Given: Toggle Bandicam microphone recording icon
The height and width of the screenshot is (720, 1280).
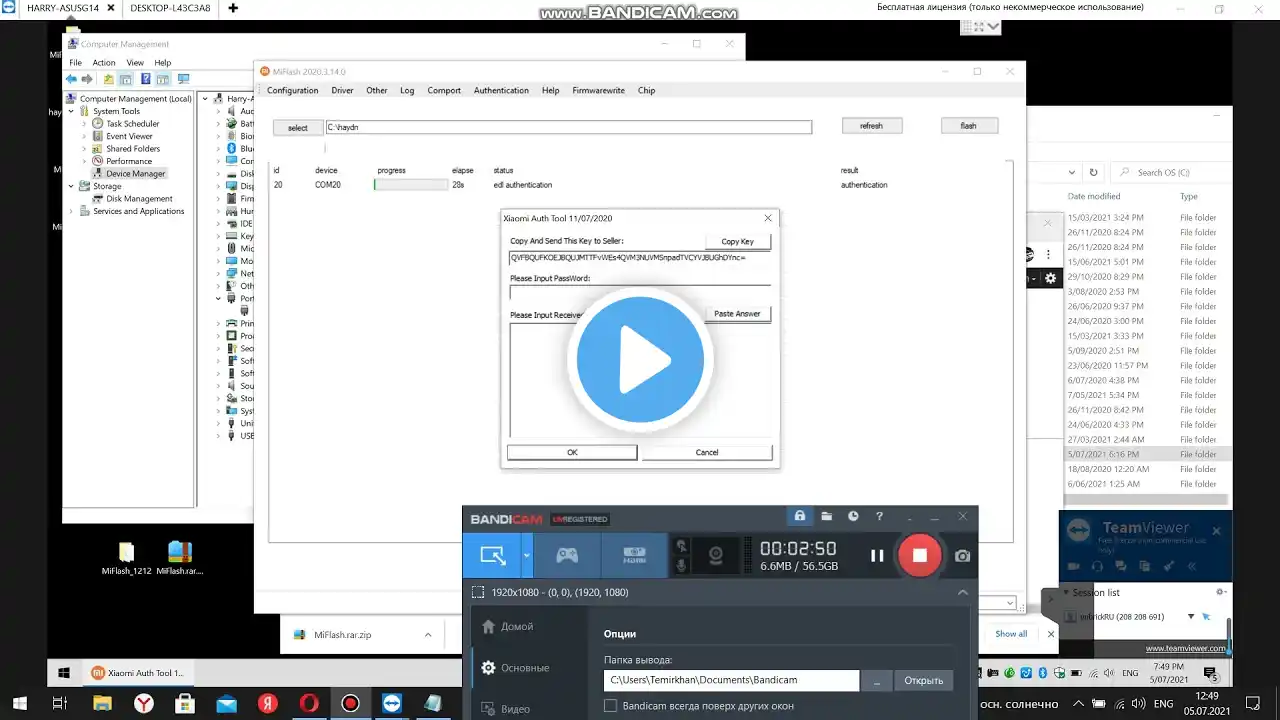Looking at the screenshot, I should pyautogui.click(x=682, y=566).
